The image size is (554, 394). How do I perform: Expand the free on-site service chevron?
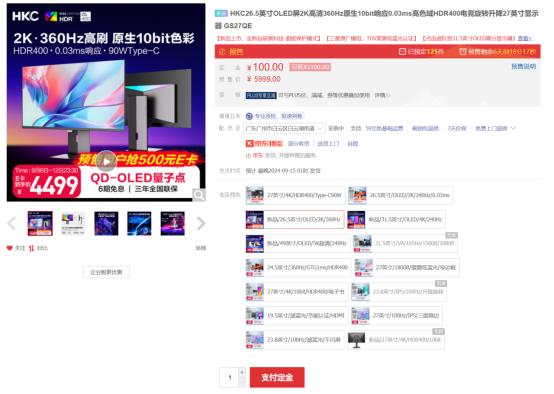pos(513,128)
